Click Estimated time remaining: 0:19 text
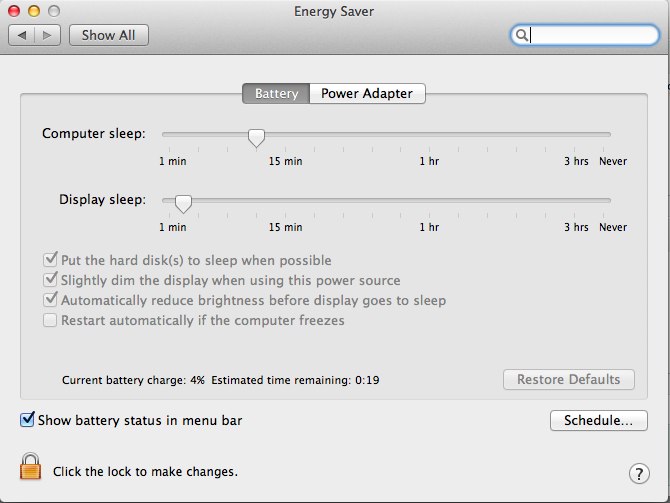670x503 pixels. 295,380
